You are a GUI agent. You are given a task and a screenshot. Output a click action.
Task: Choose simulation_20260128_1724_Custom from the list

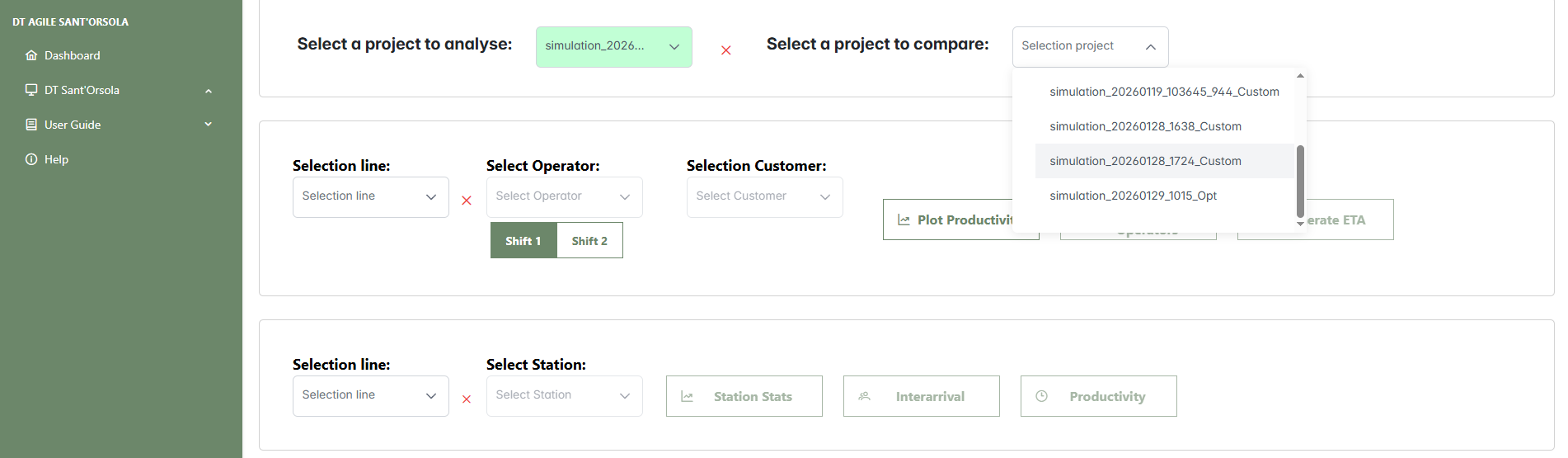pyautogui.click(x=1145, y=161)
